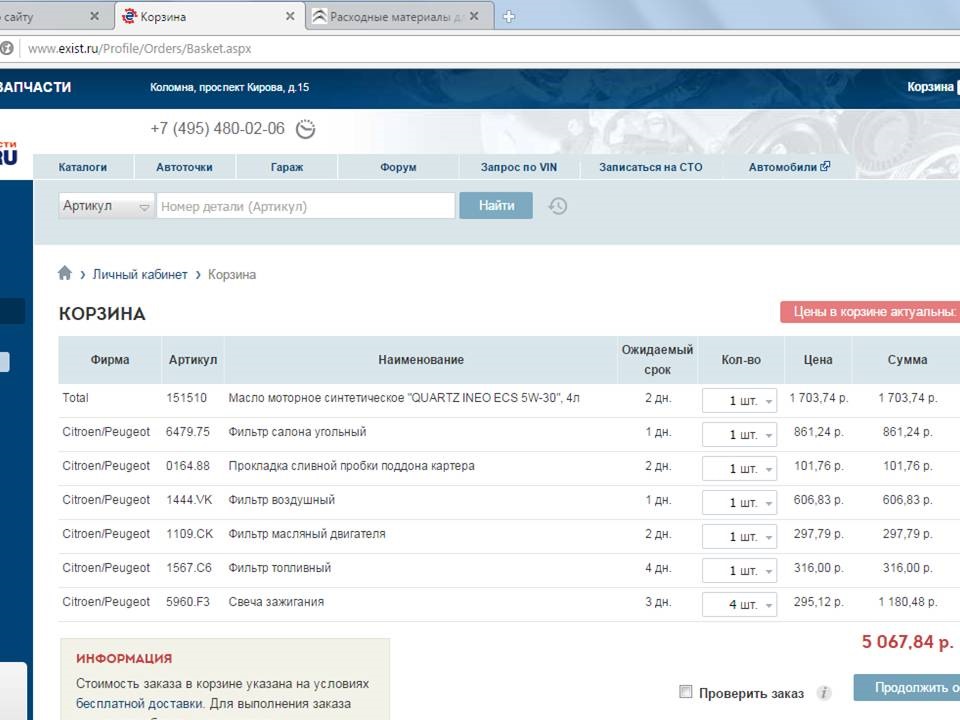The image size is (960, 720).
Task: Click Ожидаемый срок column header
Action: pos(658,359)
